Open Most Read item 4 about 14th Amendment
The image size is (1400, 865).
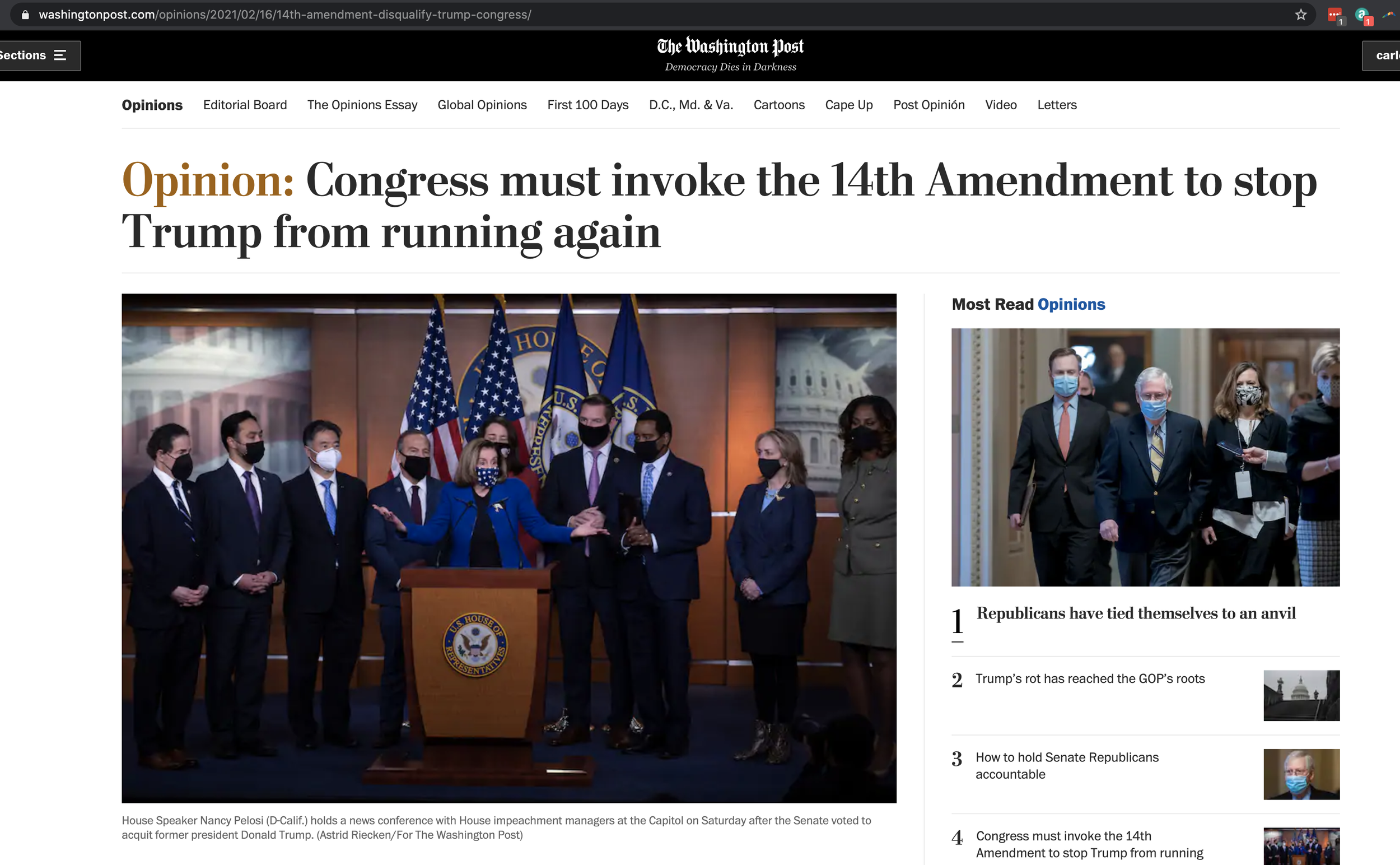click(1089, 844)
